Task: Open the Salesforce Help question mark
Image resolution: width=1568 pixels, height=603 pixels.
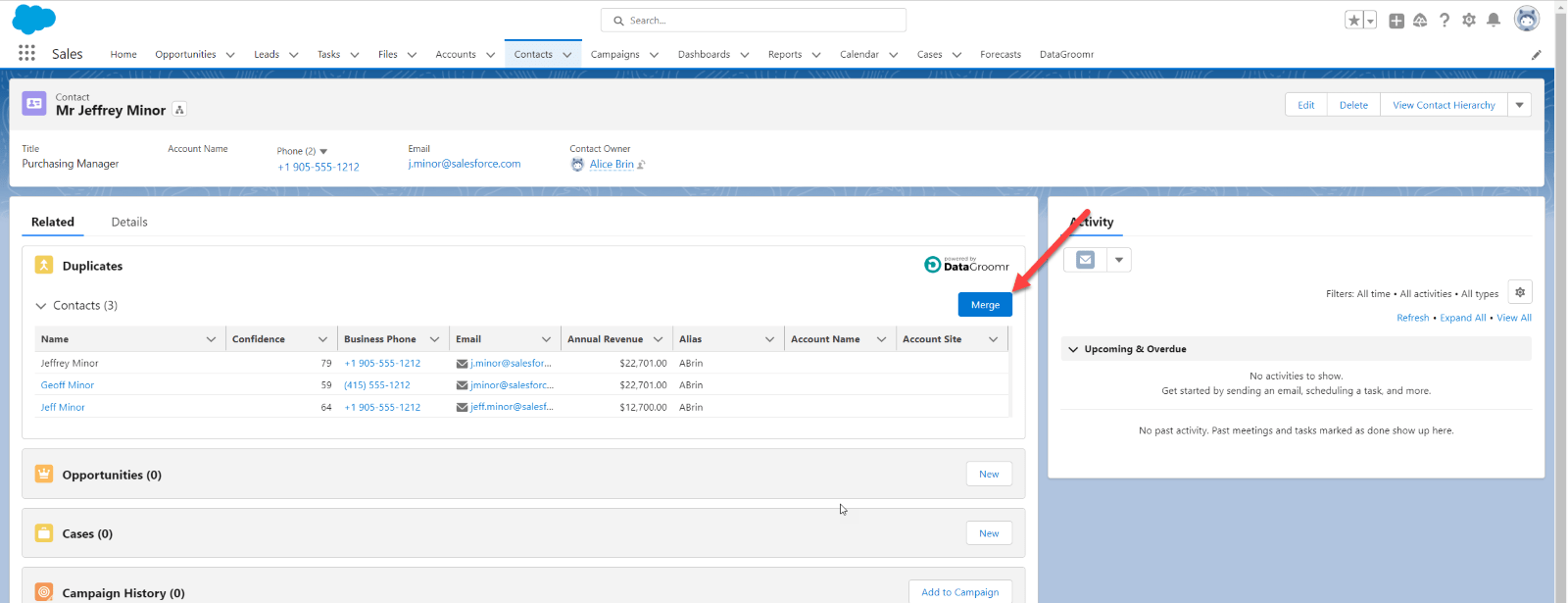Action: click(x=1445, y=20)
